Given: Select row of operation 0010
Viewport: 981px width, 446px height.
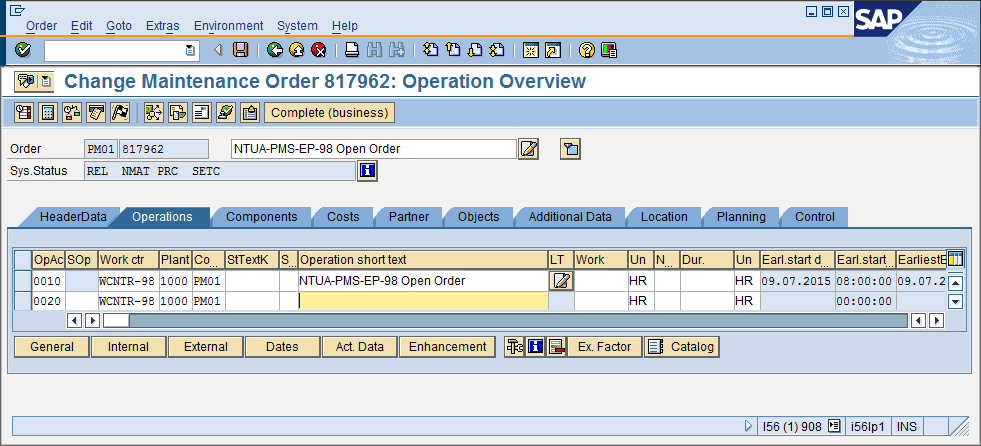Looking at the screenshot, I should 23,281.
